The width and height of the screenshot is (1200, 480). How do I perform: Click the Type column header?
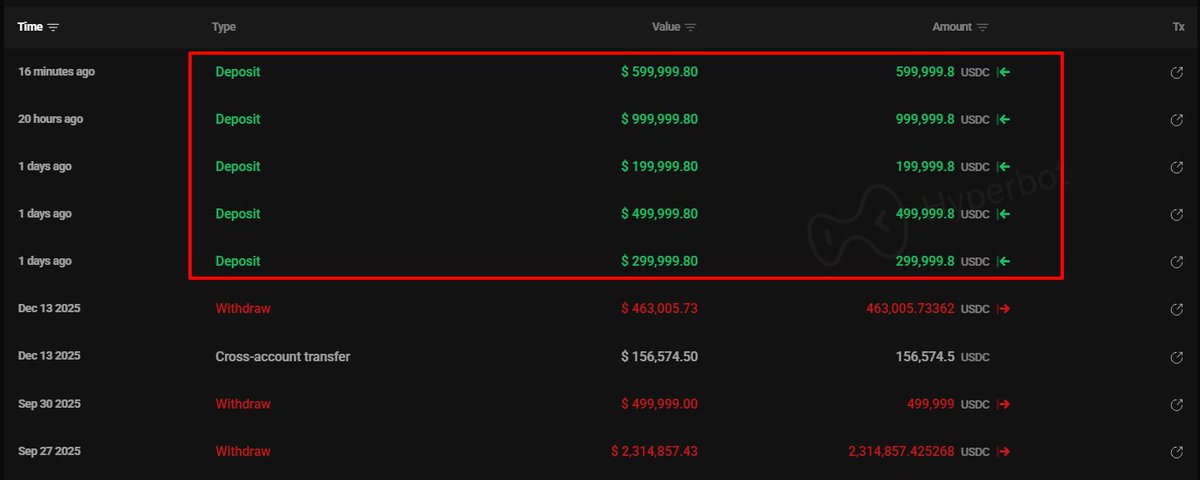click(x=224, y=27)
